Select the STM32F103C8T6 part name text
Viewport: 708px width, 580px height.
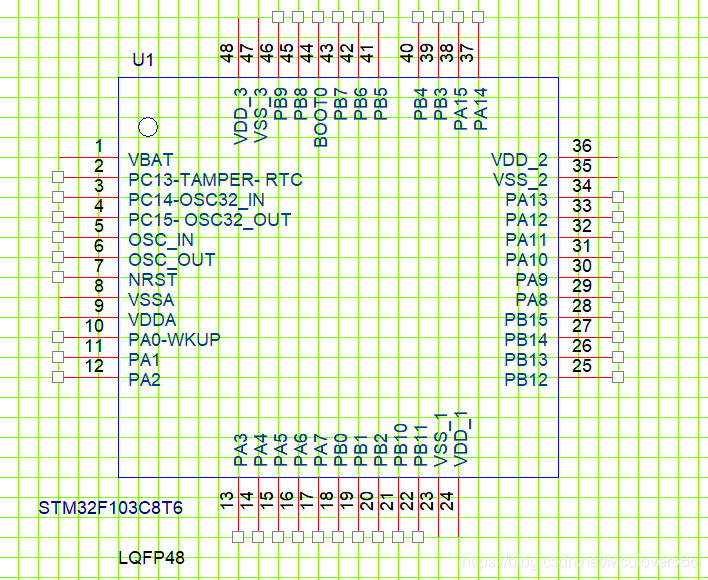[x=110, y=507]
